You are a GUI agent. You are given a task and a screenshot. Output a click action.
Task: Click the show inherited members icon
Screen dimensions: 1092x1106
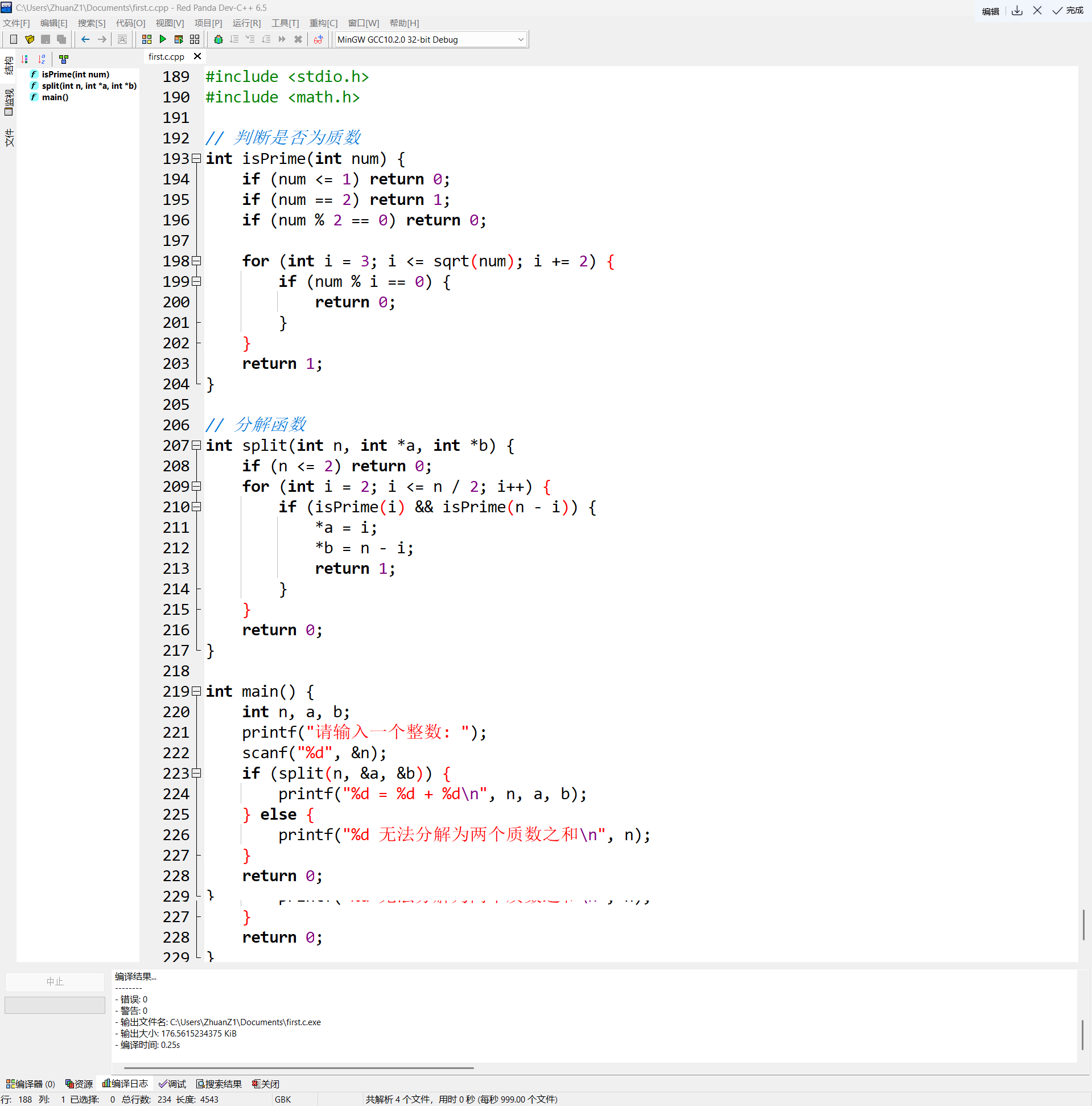tap(64, 59)
